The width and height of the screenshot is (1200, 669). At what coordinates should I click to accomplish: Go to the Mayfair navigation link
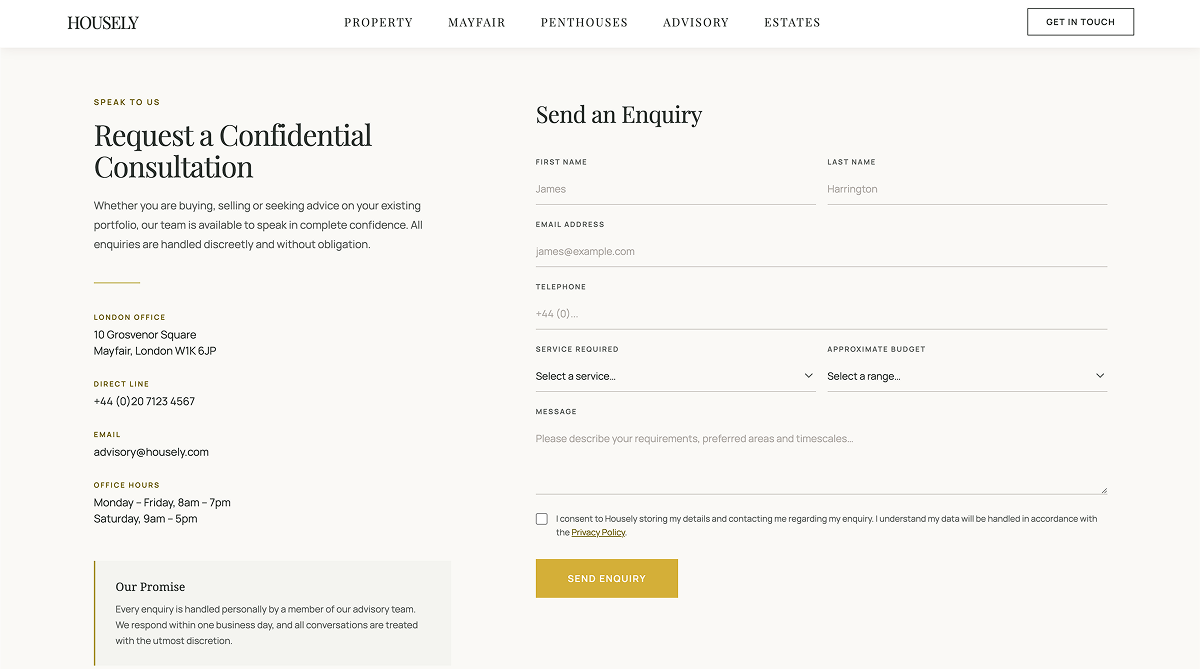477,22
